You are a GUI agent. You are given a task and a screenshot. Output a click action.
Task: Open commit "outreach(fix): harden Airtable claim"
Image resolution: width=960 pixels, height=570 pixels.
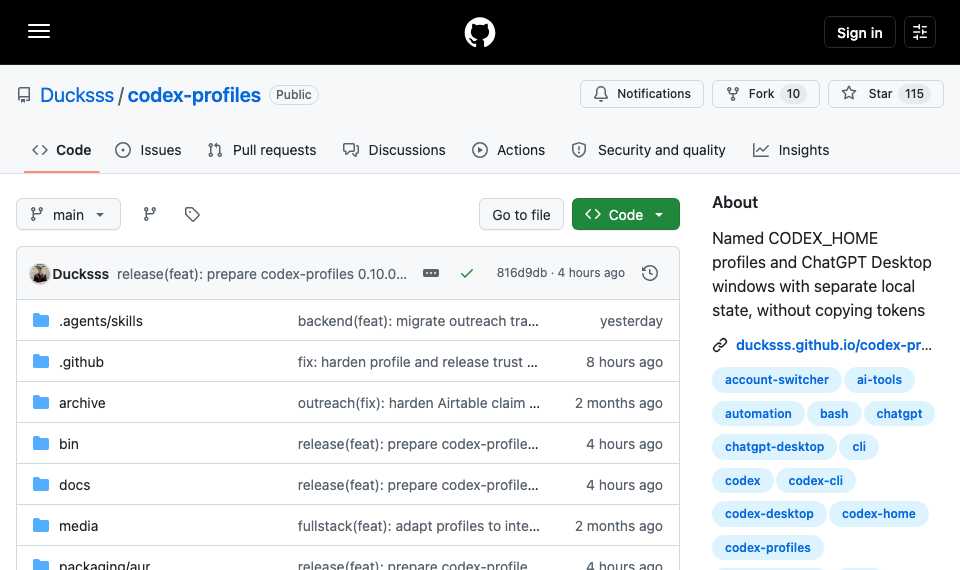pyautogui.click(x=419, y=403)
